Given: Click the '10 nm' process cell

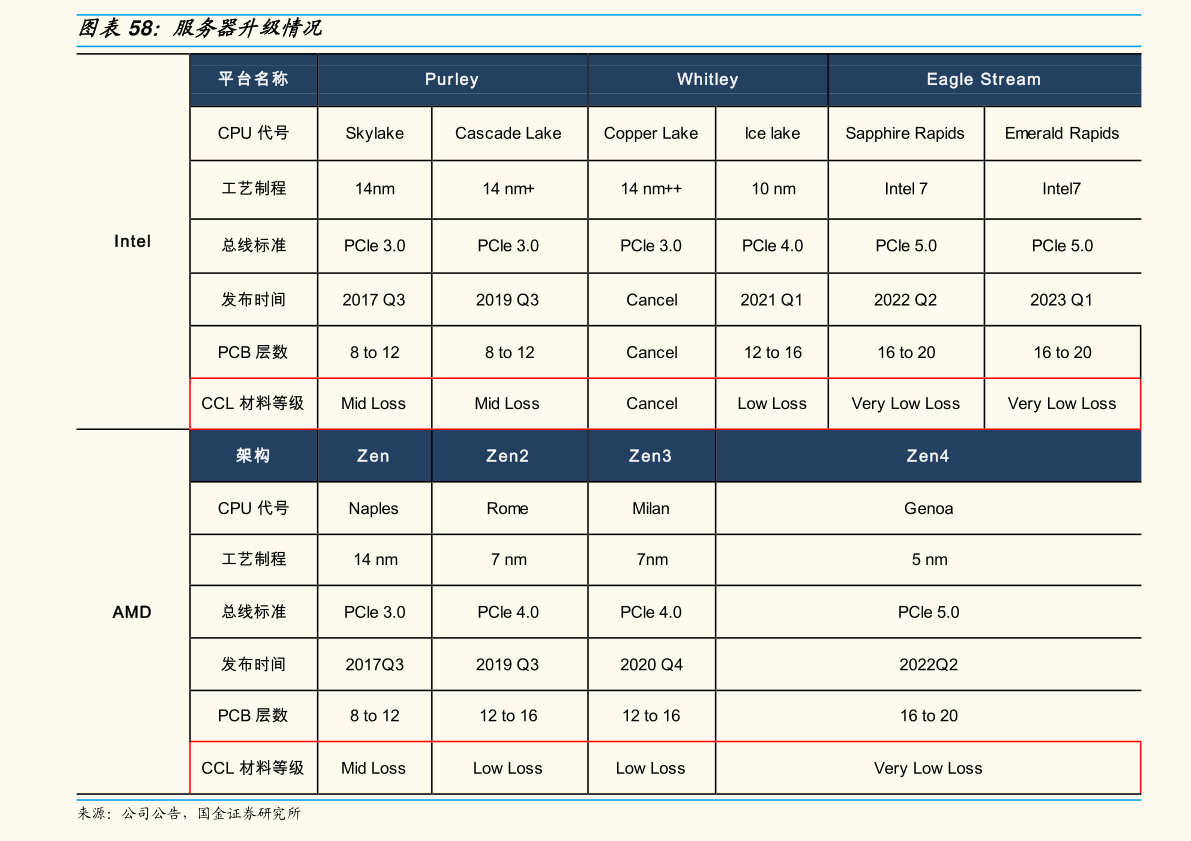Looking at the screenshot, I should click(773, 189).
